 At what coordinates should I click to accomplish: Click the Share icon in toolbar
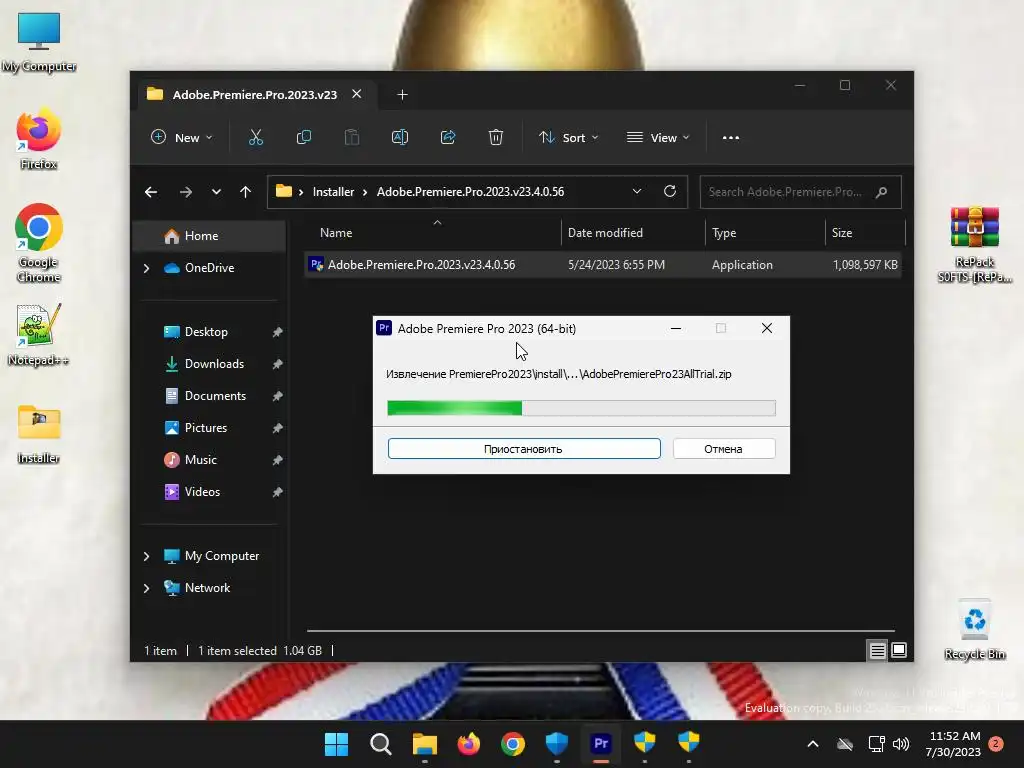448,137
